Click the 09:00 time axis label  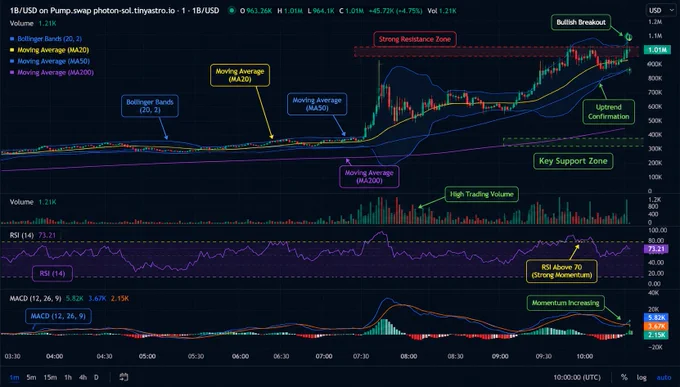(x=500, y=356)
